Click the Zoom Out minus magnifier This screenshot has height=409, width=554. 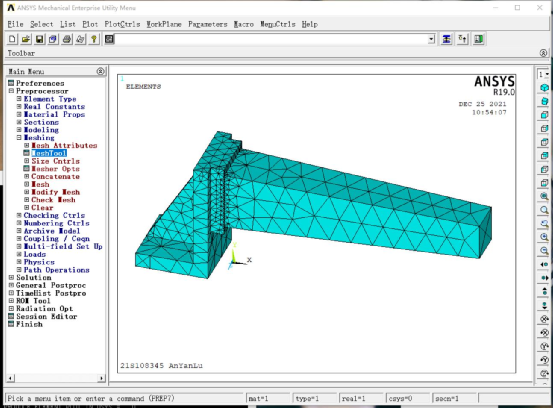[544, 250]
